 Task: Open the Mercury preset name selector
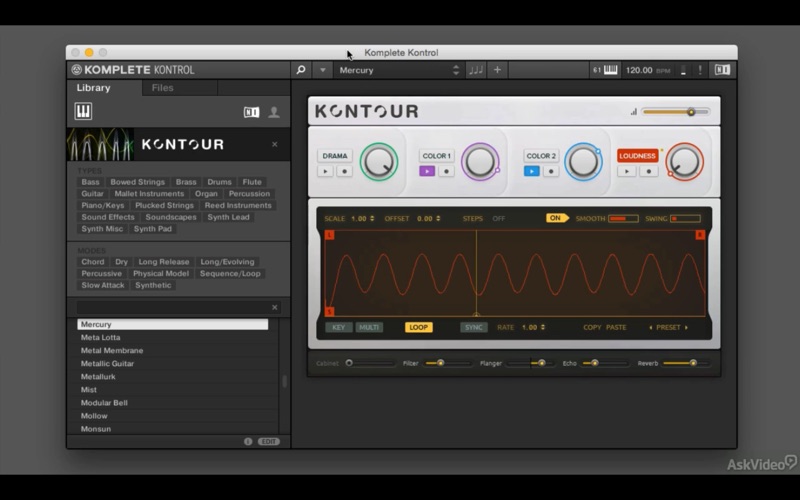pyautogui.click(x=399, y=70)
